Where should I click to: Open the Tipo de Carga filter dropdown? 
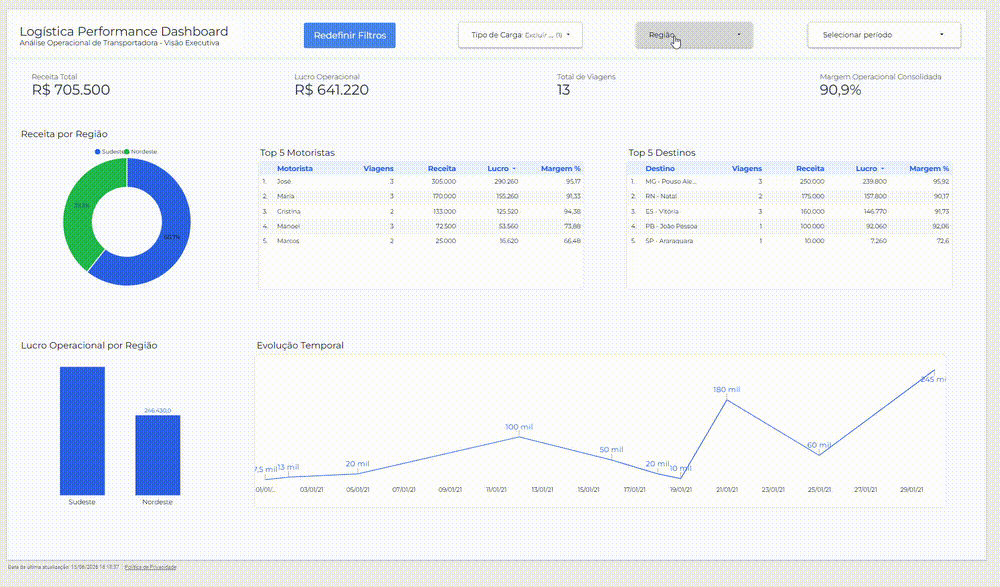(520, 35)
